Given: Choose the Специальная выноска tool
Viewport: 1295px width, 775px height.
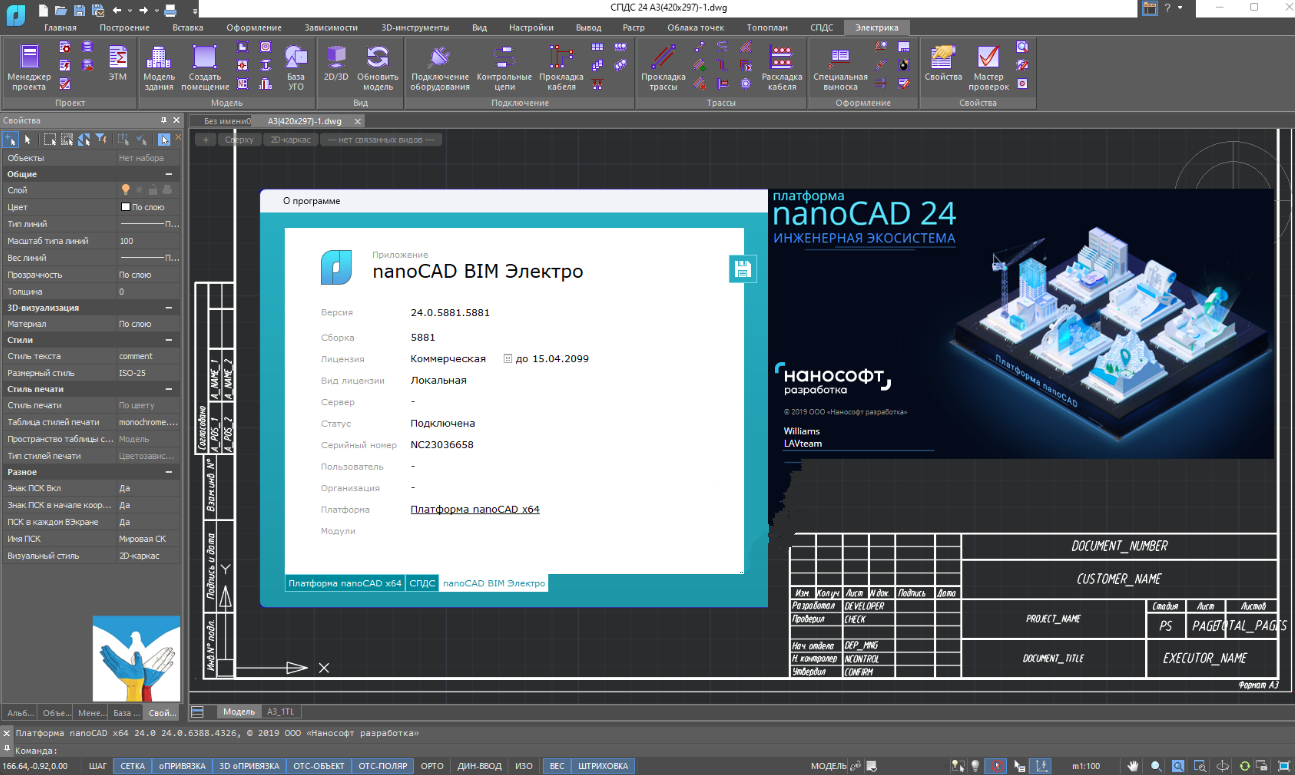Looking at the screenshot, I should [x=840, y=66].
